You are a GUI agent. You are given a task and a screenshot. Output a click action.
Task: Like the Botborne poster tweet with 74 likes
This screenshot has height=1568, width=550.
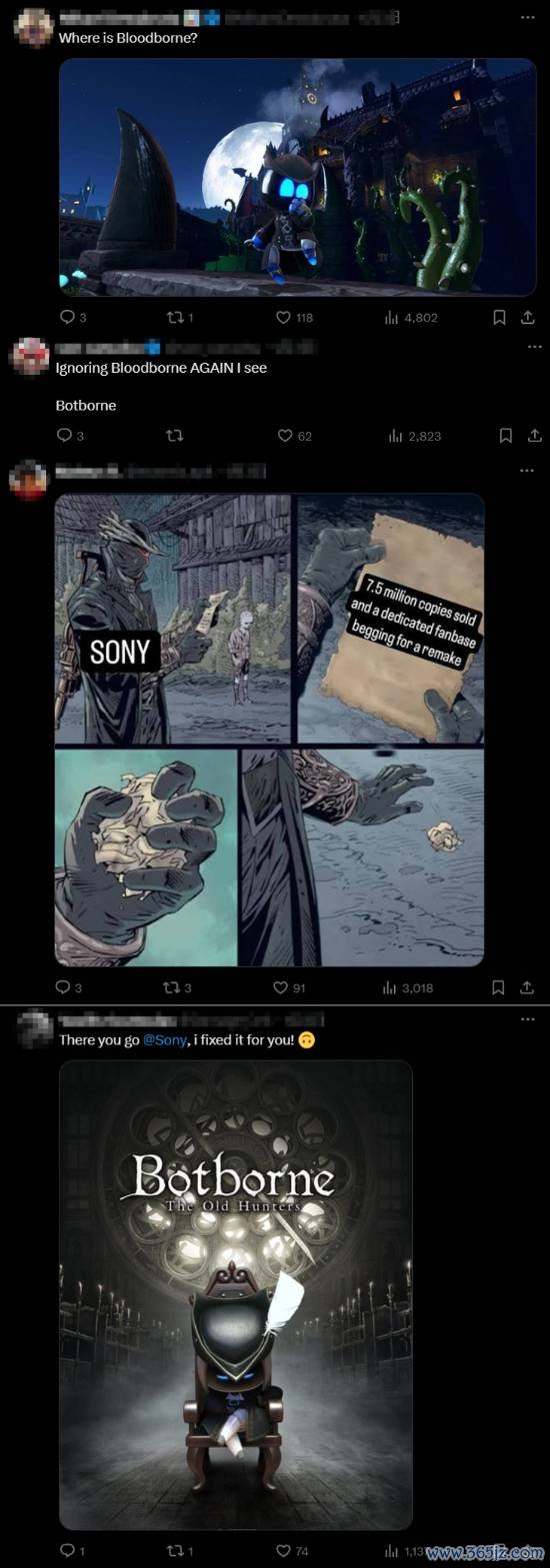pos(291,1551)
